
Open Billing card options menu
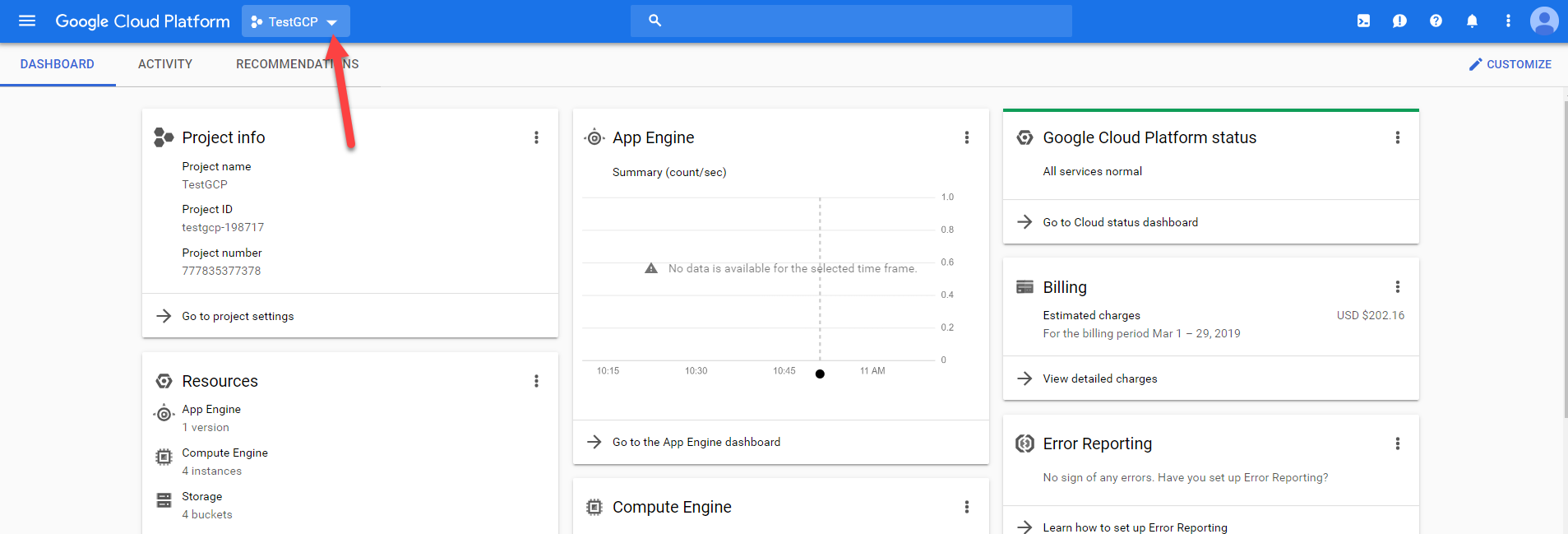click(1397, 287)
